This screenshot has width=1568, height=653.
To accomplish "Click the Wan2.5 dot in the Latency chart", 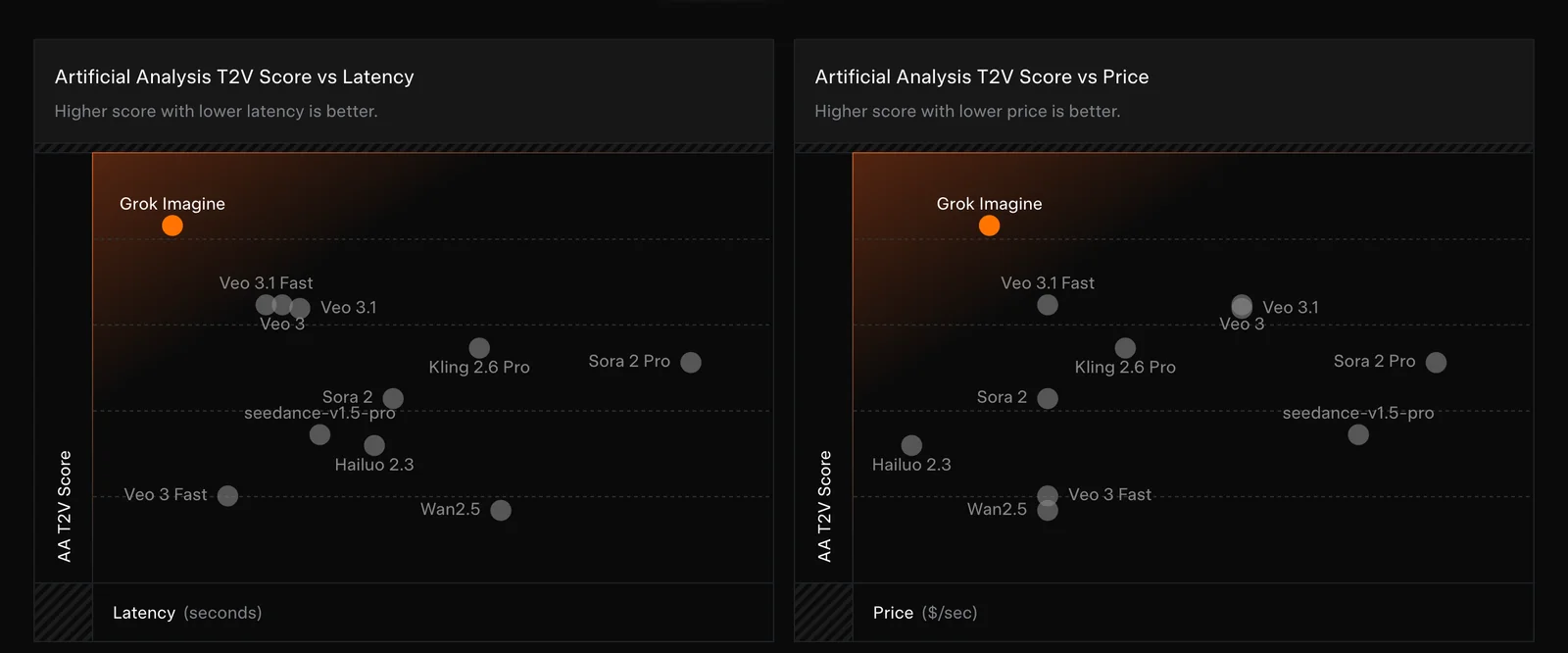I will [501, 510].
